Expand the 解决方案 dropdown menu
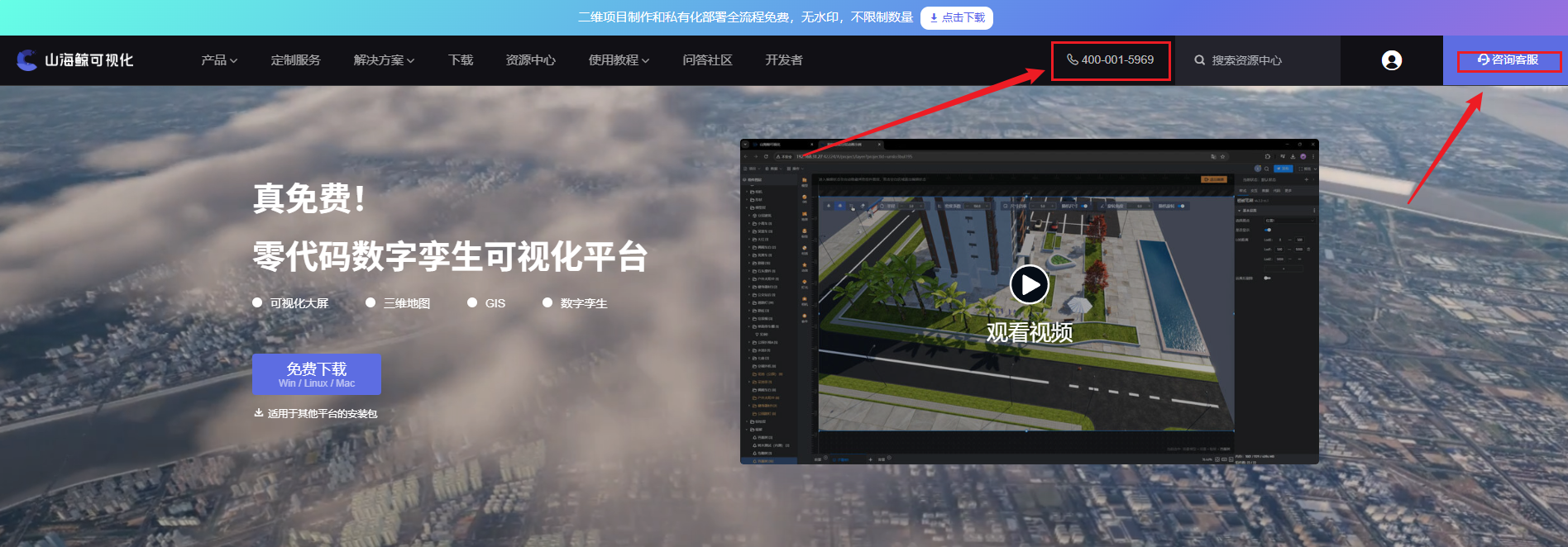This screenshot has height=547, width=1568. click(384, 60)
